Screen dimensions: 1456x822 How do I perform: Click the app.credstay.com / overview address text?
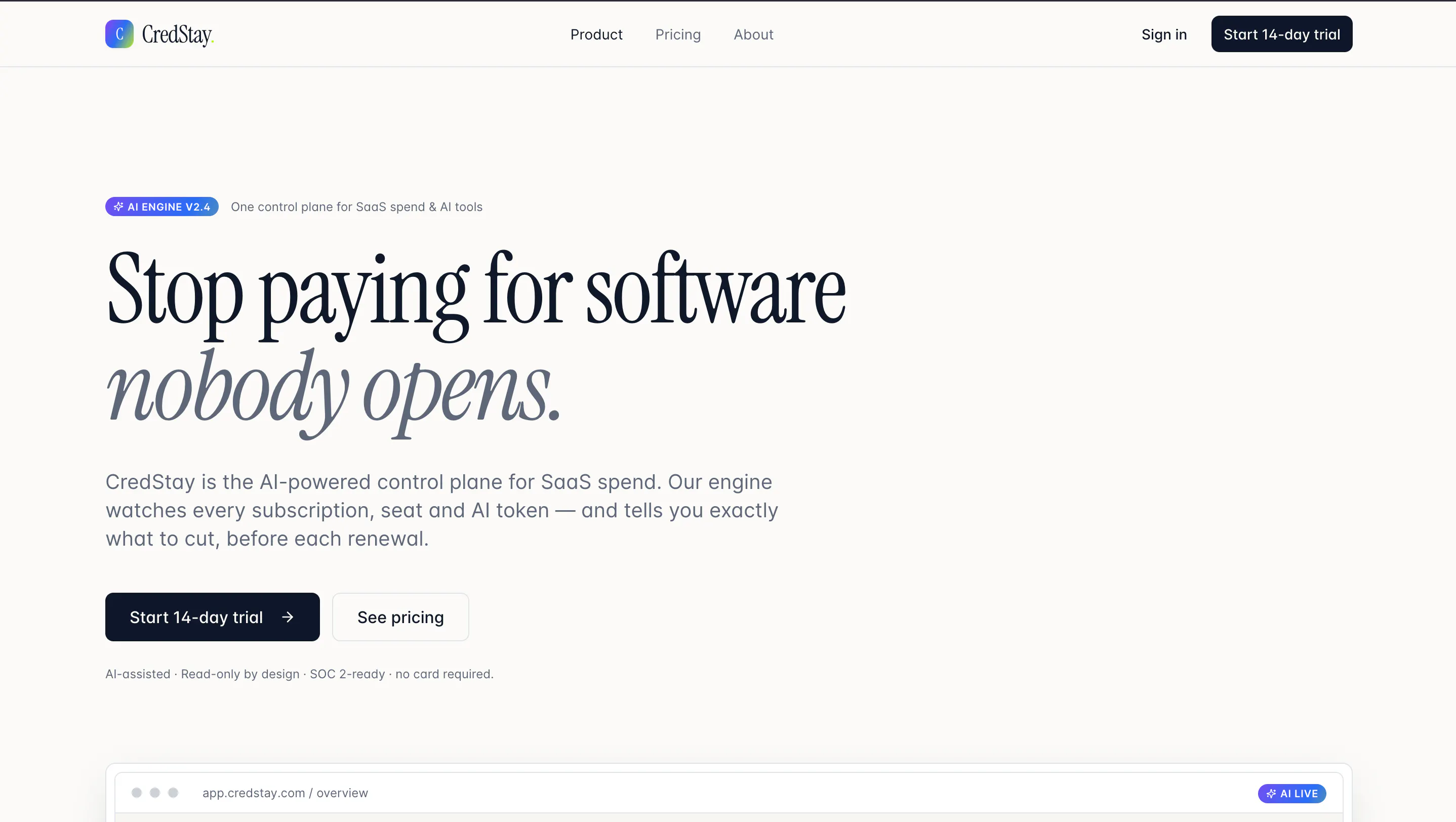click(285, 793)
